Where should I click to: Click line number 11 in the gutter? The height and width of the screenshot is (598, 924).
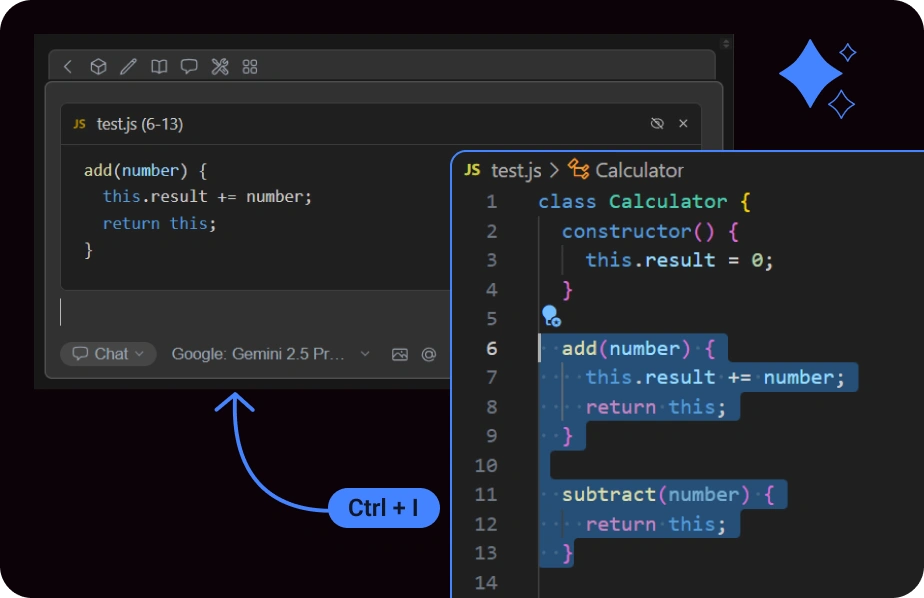[x=485, y=494]
